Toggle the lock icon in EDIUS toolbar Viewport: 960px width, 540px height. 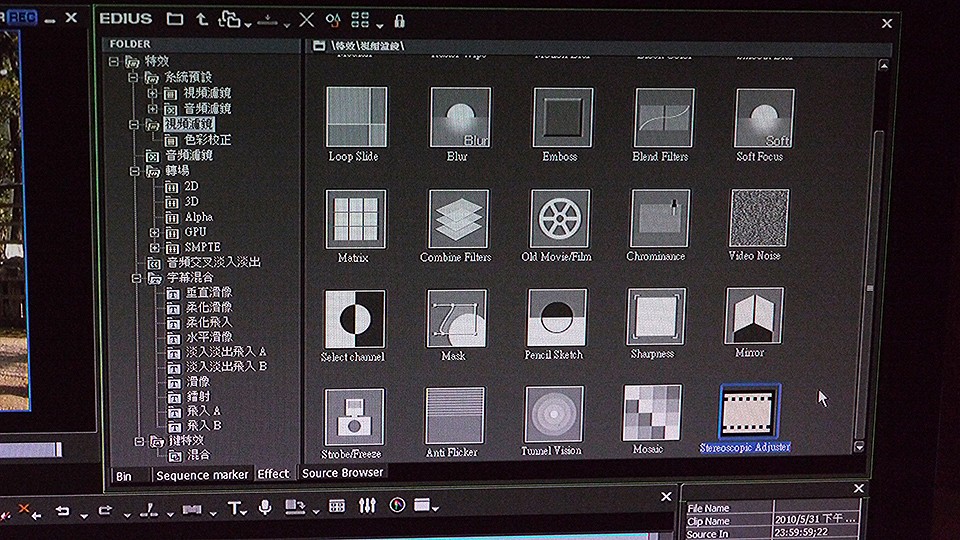pyautogui.click(x=399, y=20)
